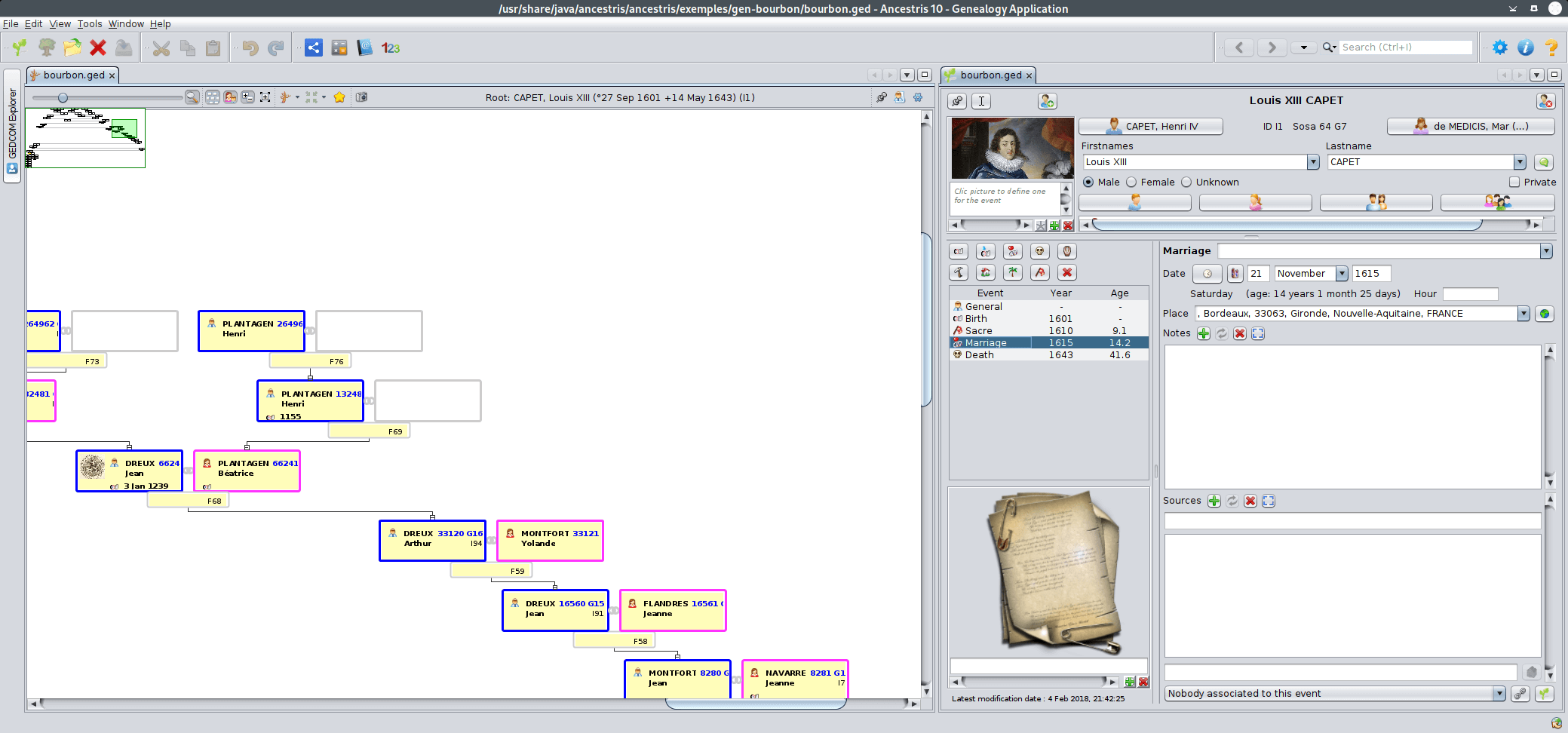Go to father CAPET, Henri IV

(x=1151, y=127)
